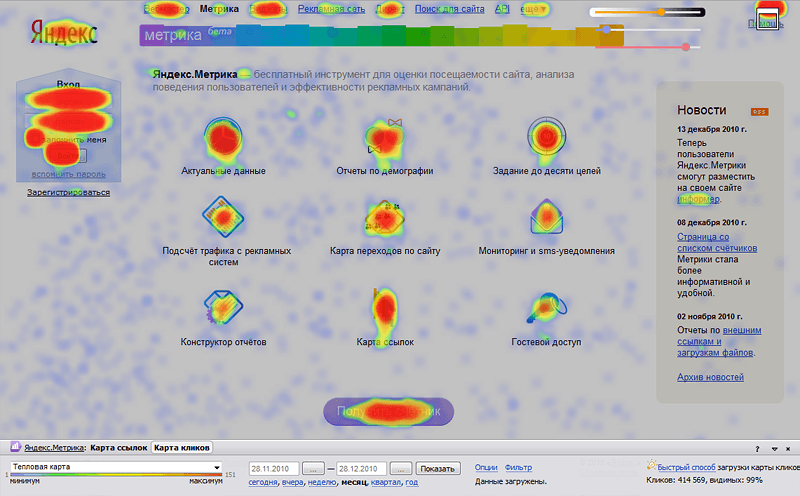Click the Помощь link at top right
This screenshot has width=800, height=496.
[x=764, y=23]
